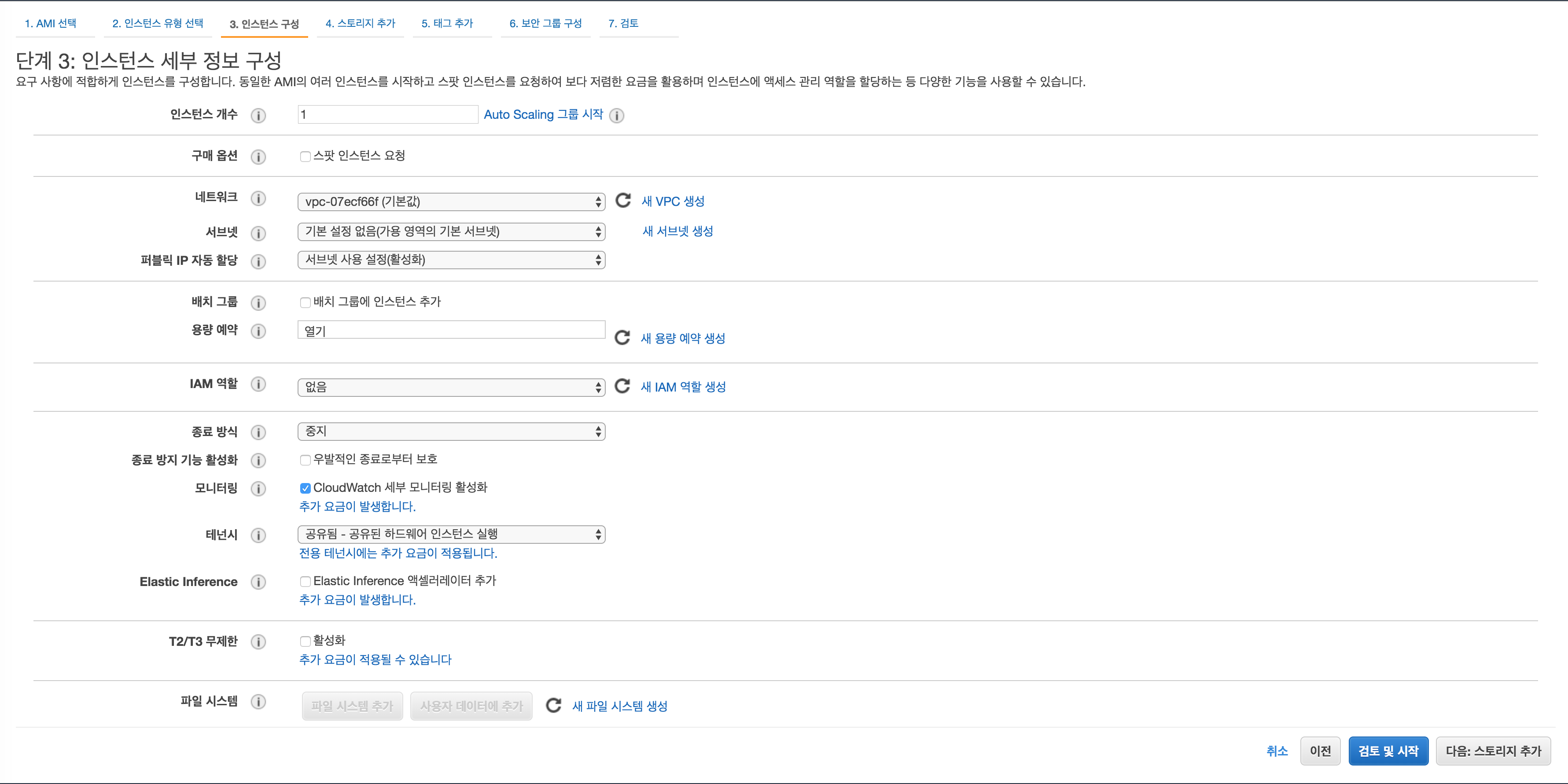Image resolution: width=1568 pixels, height=784 pixels.
Task: Select step 3. 인스턴스 구성 tab
Action: click(264, 24)
